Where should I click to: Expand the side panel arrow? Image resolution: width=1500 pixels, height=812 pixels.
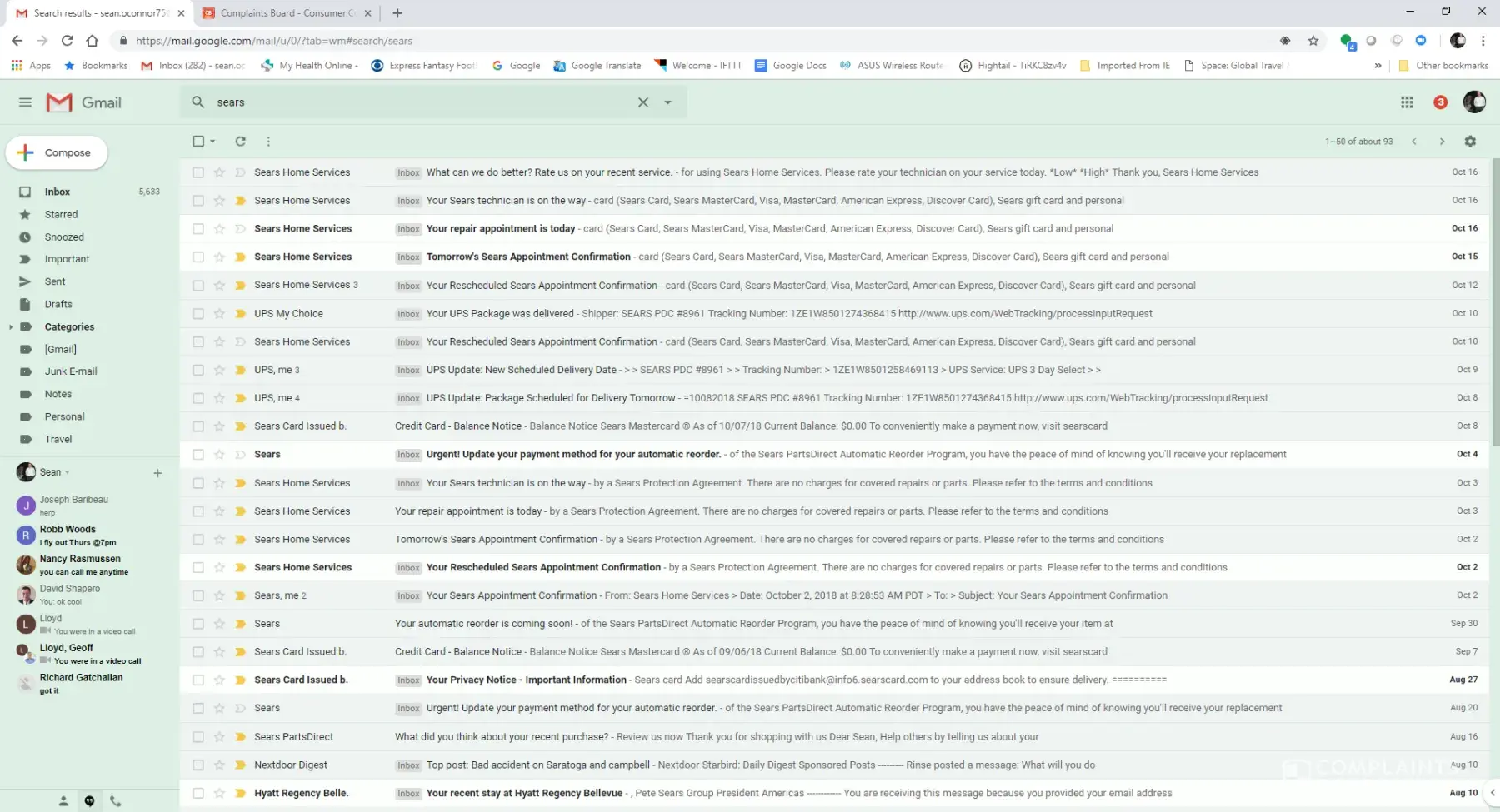point(1492,792)
